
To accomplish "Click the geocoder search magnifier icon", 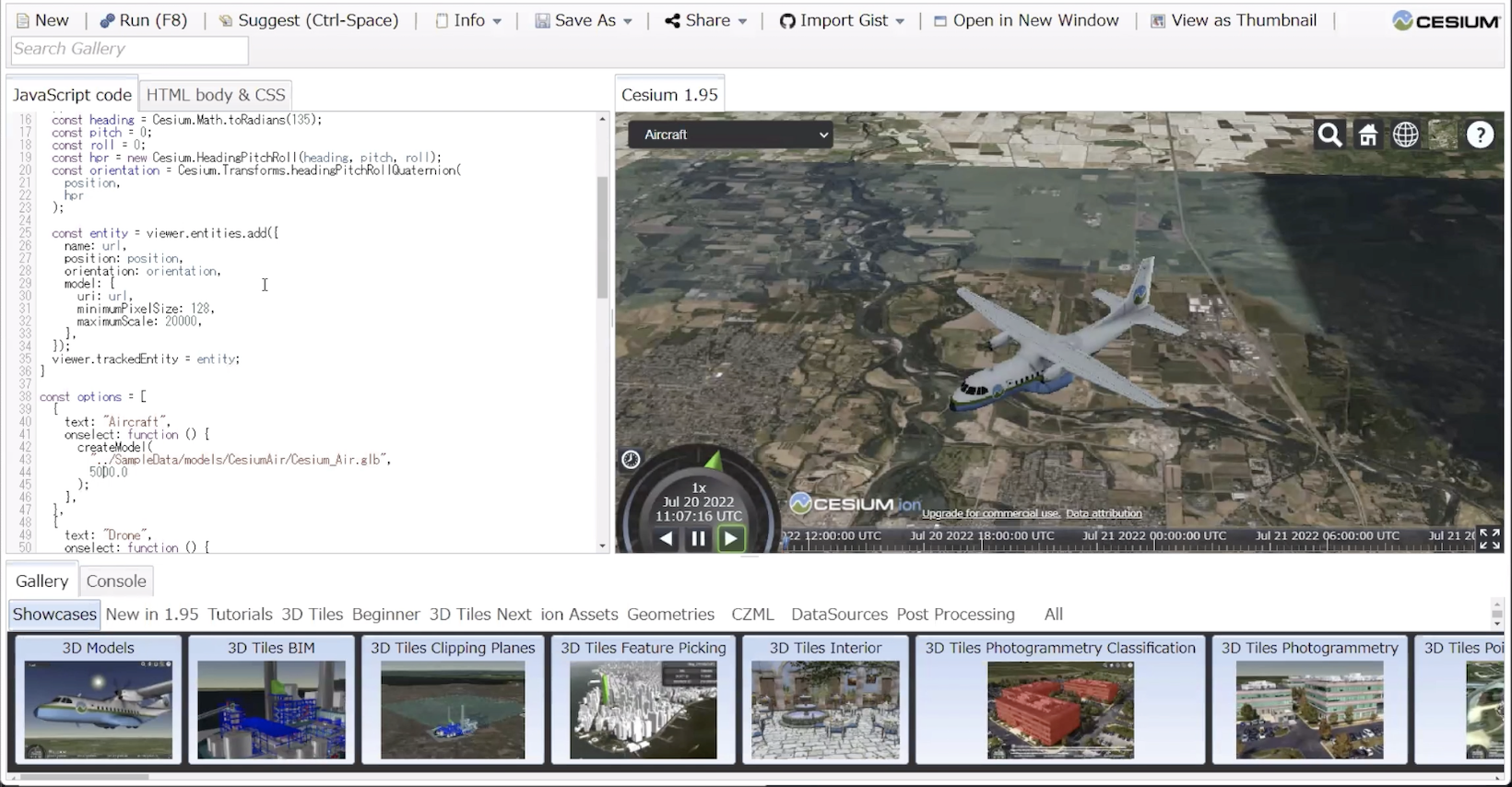I will [x=1329, y=135].
